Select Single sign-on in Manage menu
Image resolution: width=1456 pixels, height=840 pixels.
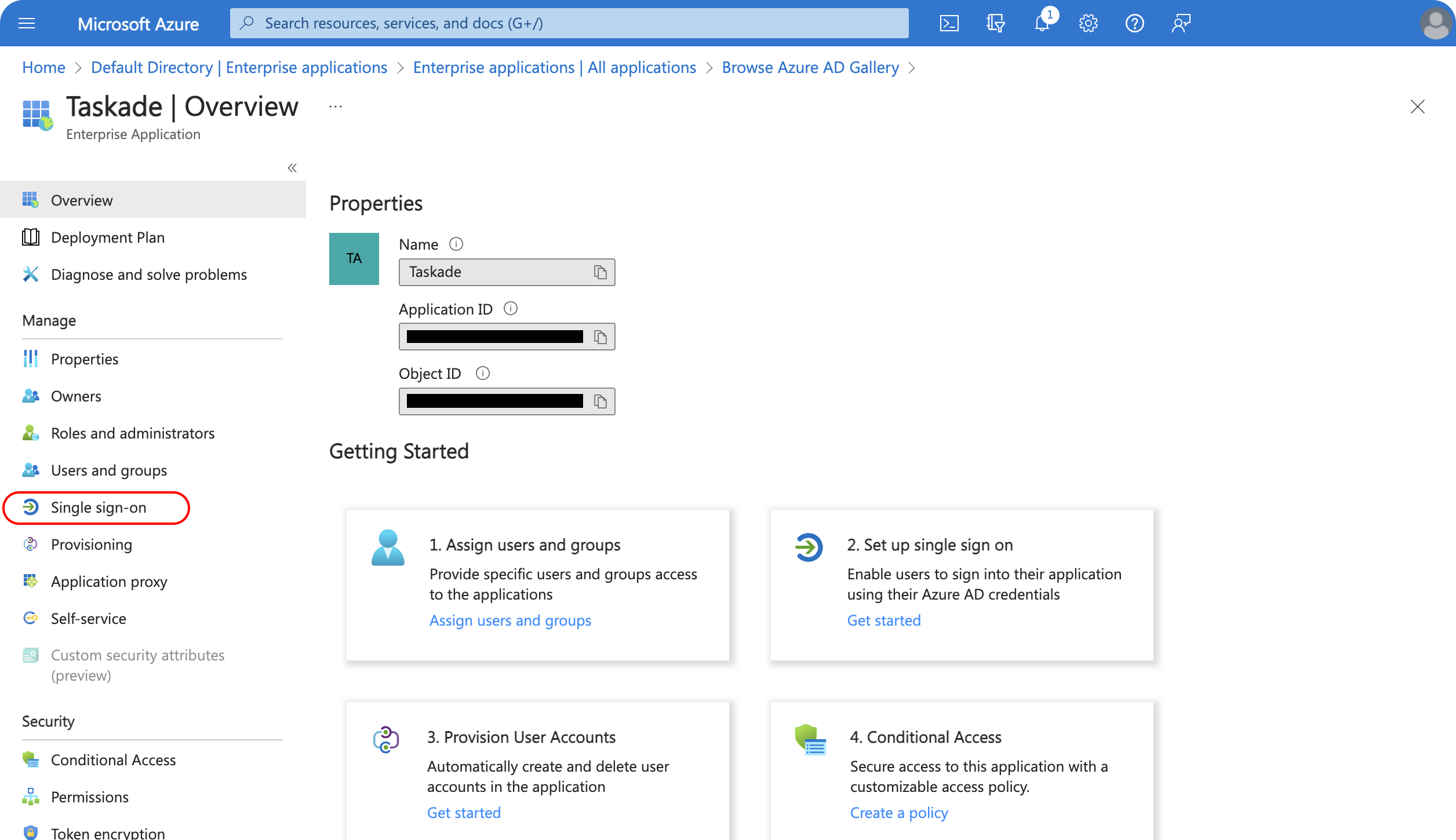pos(99,507)
